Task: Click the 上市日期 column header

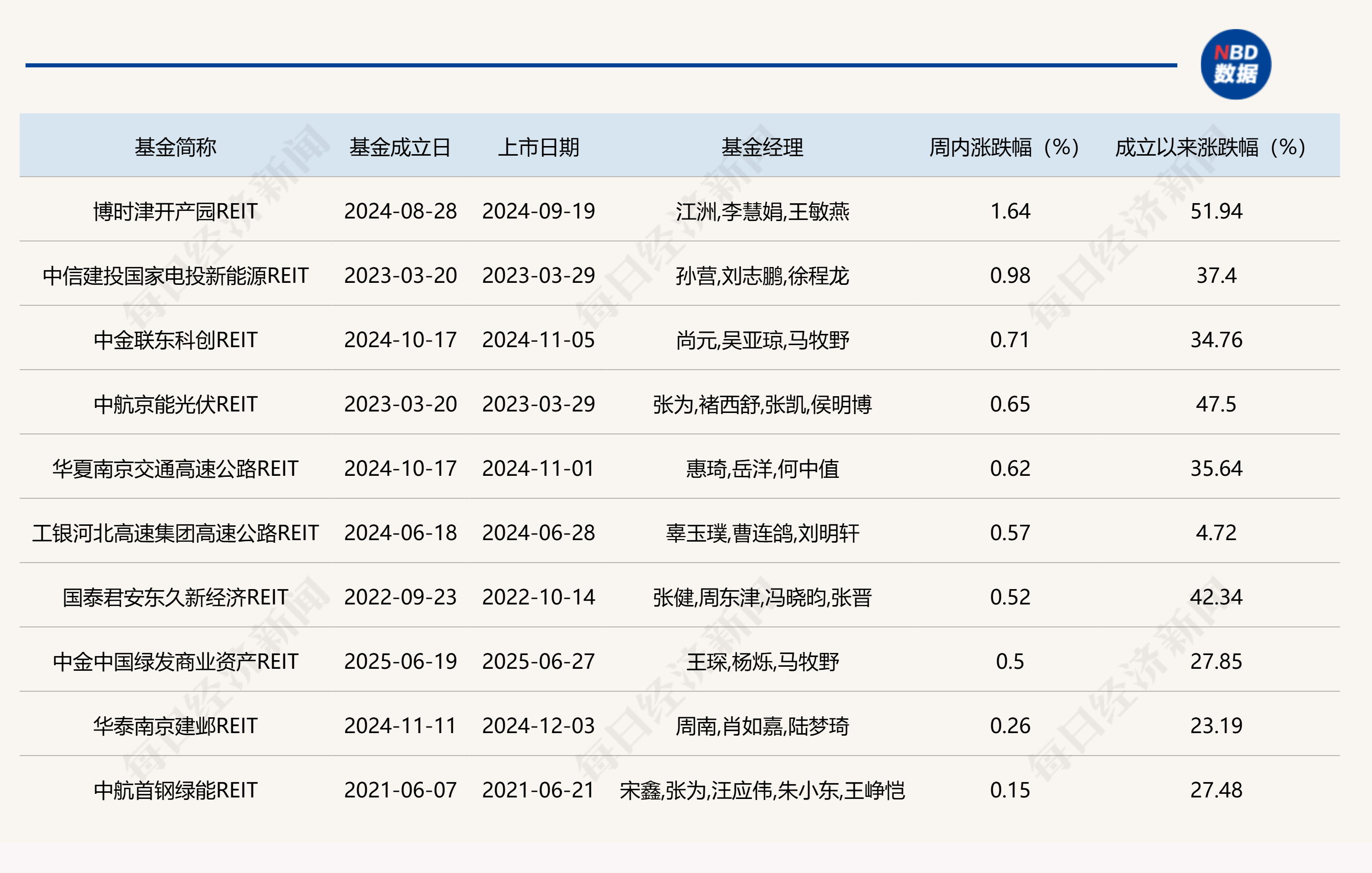Action: [538, 147]
